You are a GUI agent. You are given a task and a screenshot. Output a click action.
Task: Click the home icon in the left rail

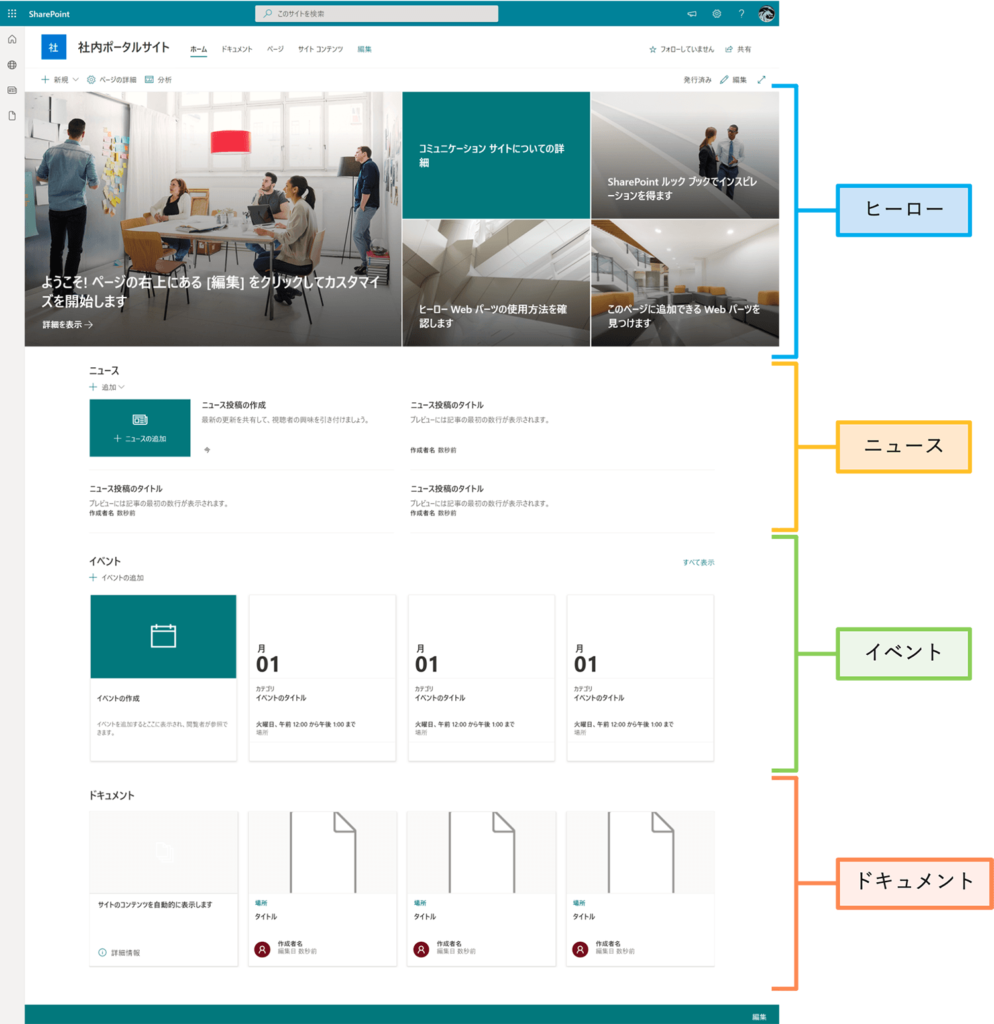[x=12, y=39]
